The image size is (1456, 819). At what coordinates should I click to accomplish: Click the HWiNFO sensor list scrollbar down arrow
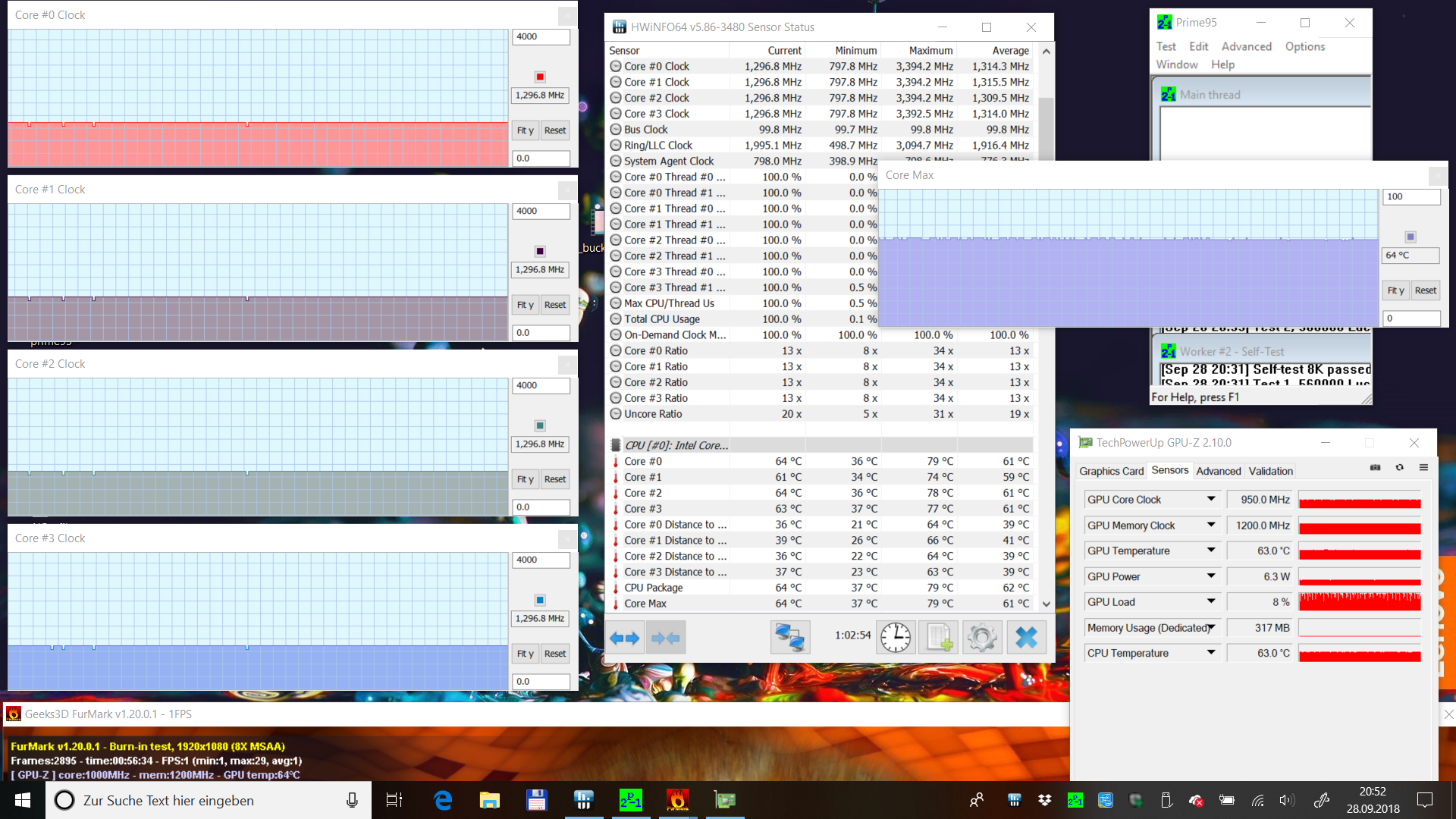click(1046, 604)
